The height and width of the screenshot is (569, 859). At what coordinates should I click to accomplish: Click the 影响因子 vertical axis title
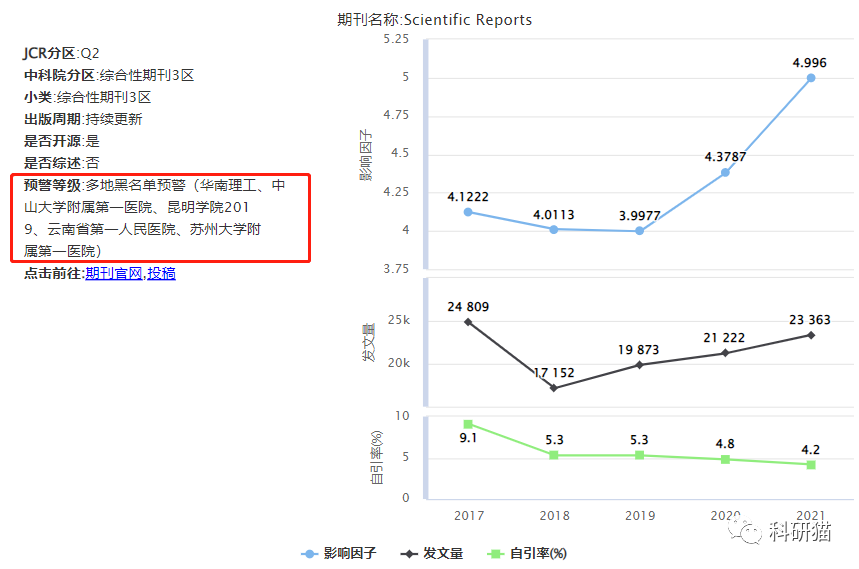(x=365, y=155)
